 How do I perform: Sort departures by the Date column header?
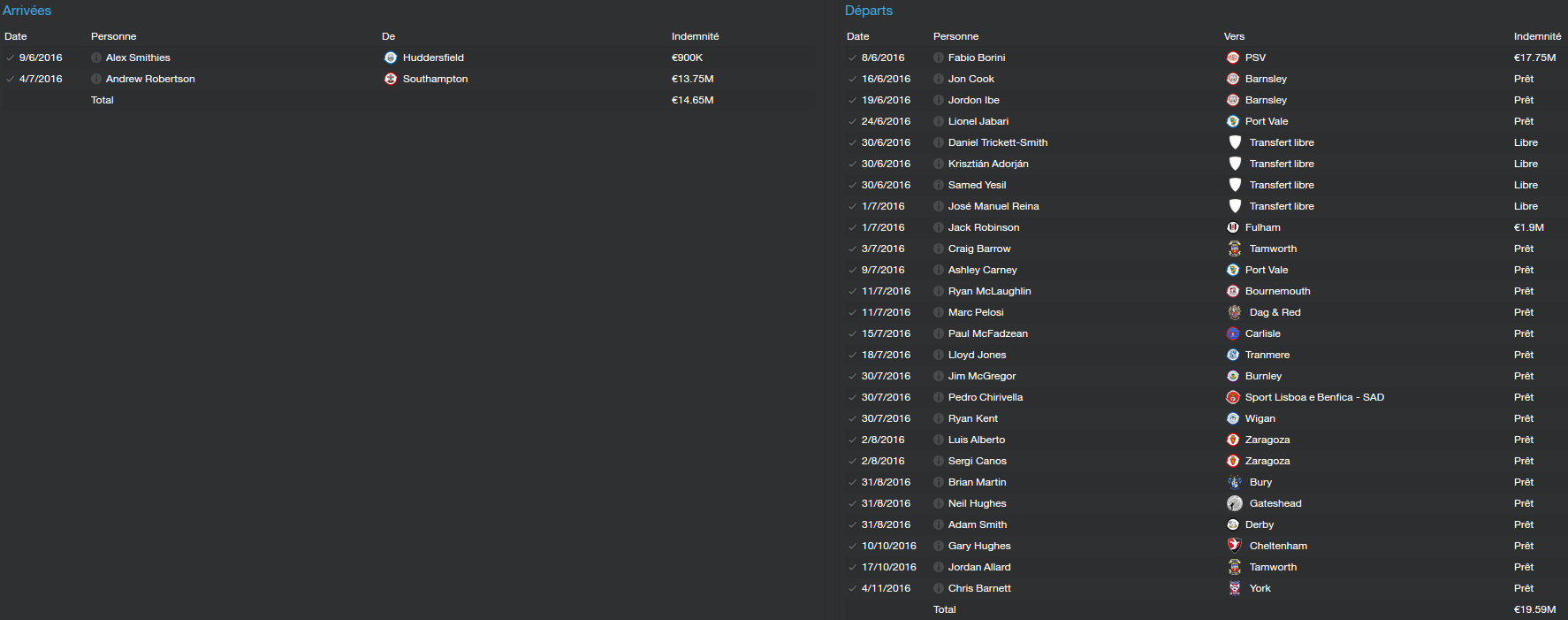pos(857,36)
